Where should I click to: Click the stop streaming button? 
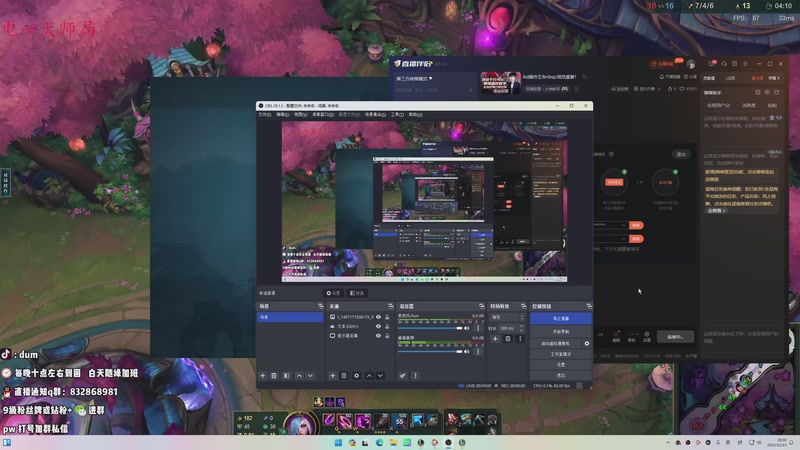point(561,318)
